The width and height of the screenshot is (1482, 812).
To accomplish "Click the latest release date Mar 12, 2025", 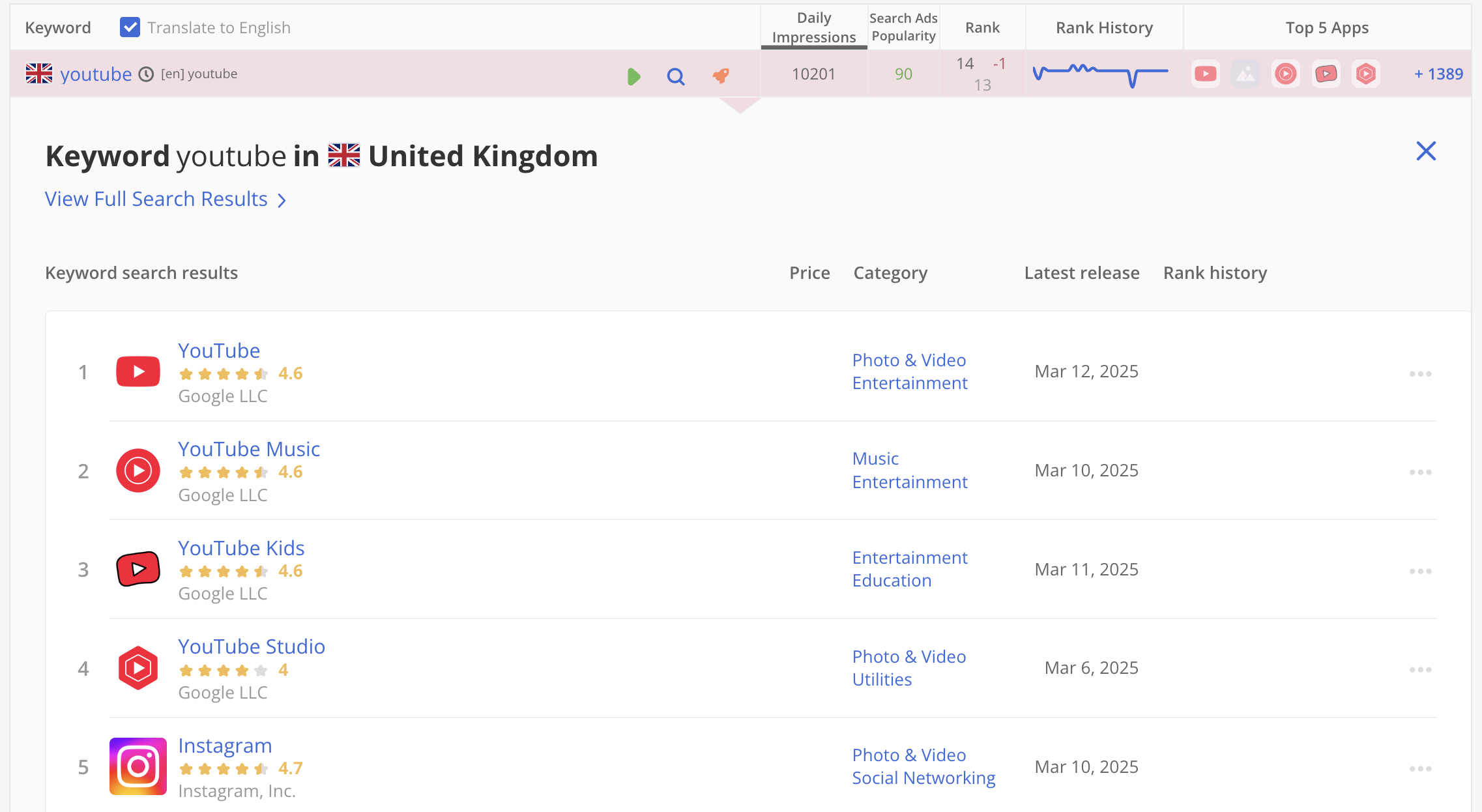I will pos(1086,371).
